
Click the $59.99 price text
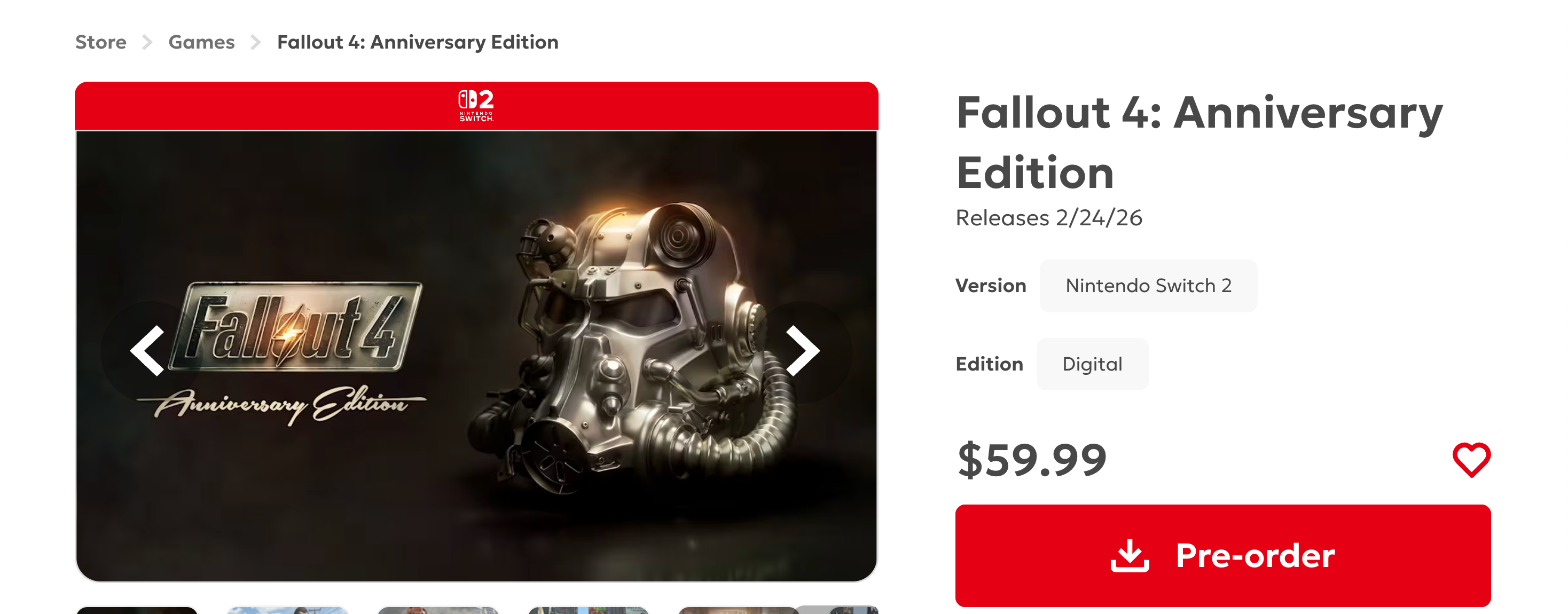(1032, 460)
